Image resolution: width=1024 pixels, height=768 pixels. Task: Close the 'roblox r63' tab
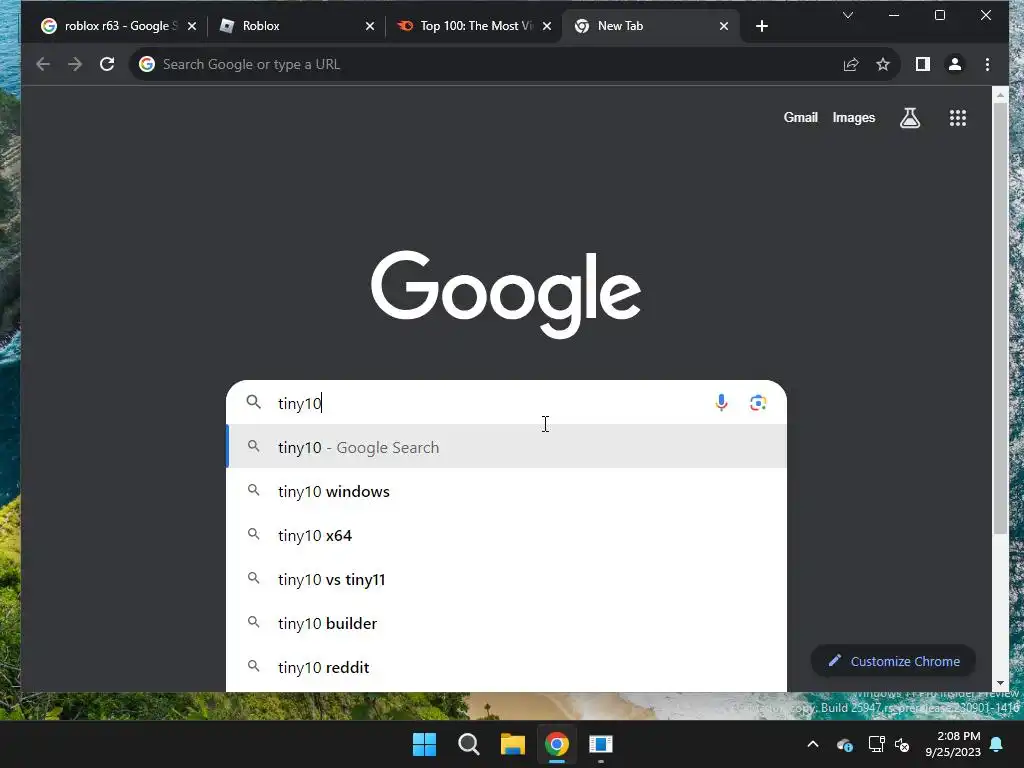pyautogui.click(x=192, y=26)
